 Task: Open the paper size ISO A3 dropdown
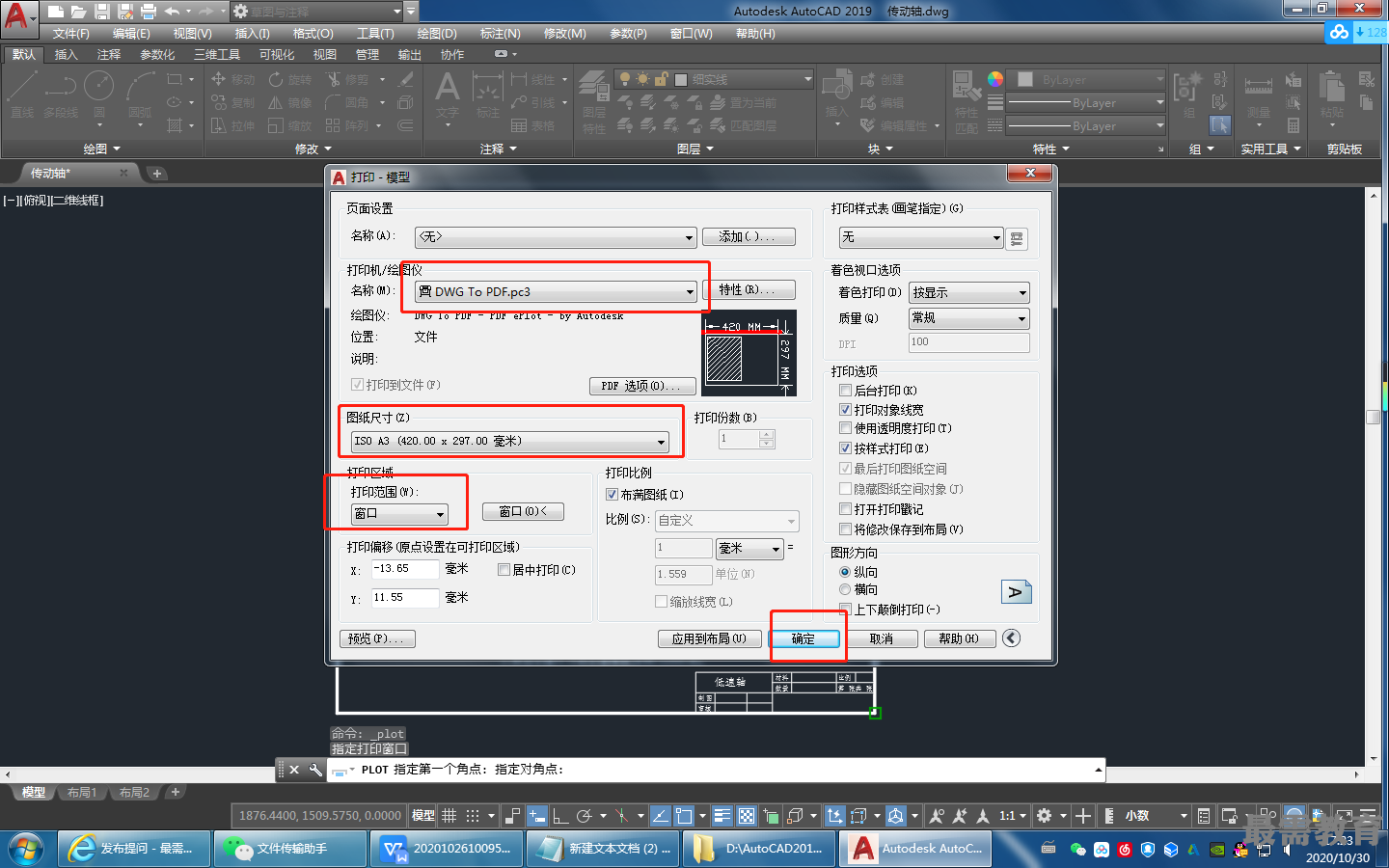point(509,442)
